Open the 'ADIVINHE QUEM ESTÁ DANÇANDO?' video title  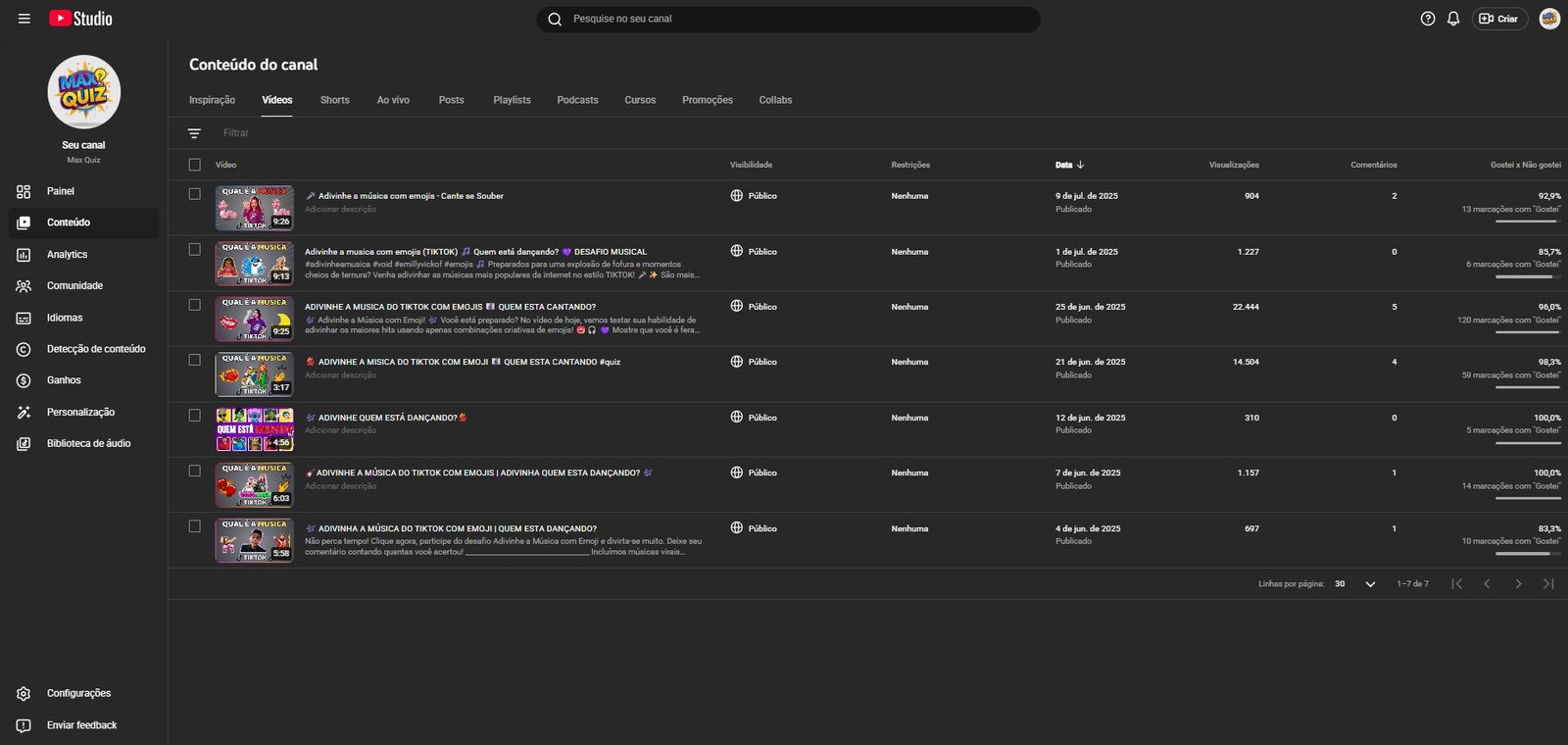tap(387, 418)
